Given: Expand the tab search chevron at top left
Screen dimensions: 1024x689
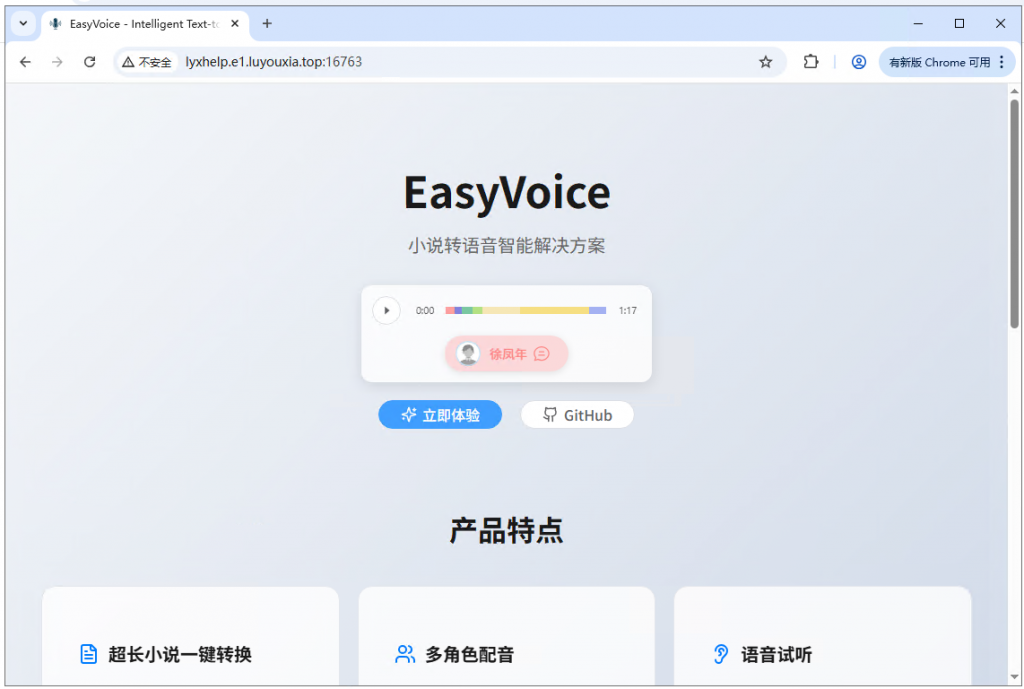Looking at the screenshot, I should 22,23.
